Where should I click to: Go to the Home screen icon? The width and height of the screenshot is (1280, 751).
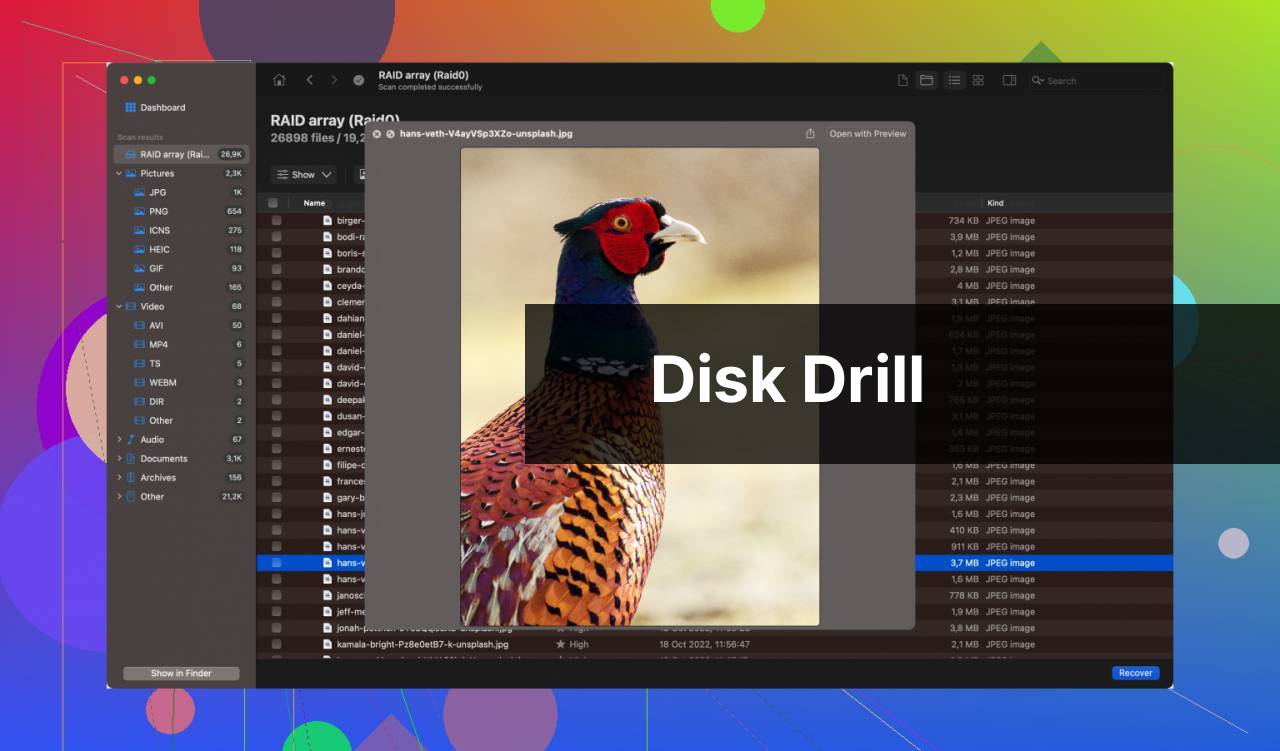[x=279, y=80]
